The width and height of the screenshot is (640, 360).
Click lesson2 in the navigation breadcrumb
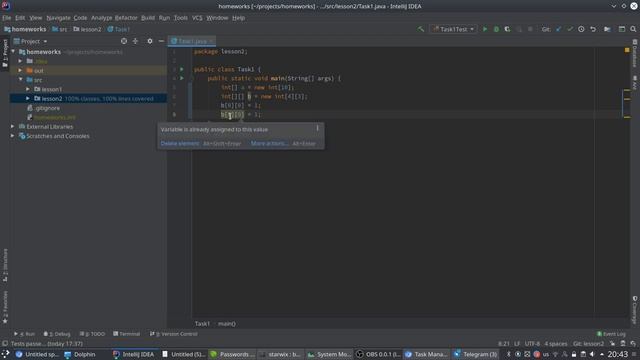coord(87,29)
